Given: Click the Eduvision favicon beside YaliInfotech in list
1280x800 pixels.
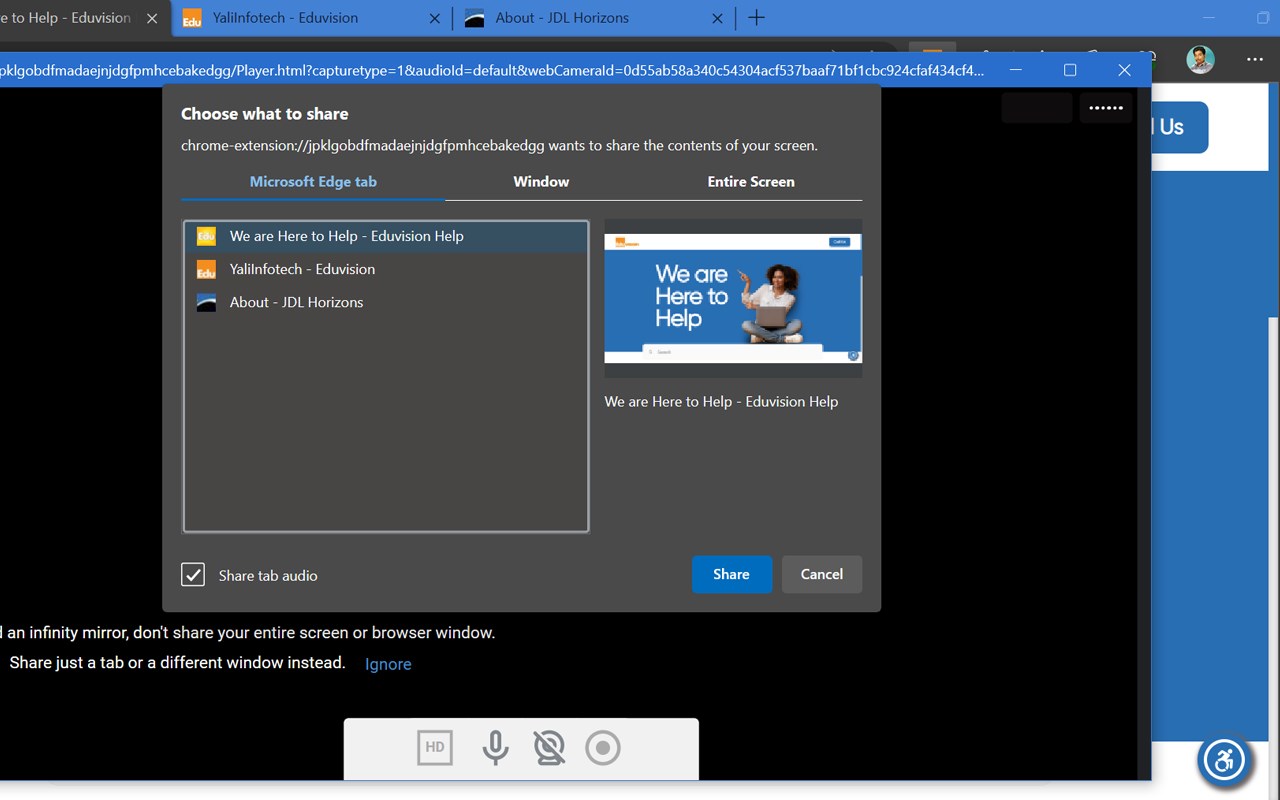Looking at the screenshot, I should point(206,269).
